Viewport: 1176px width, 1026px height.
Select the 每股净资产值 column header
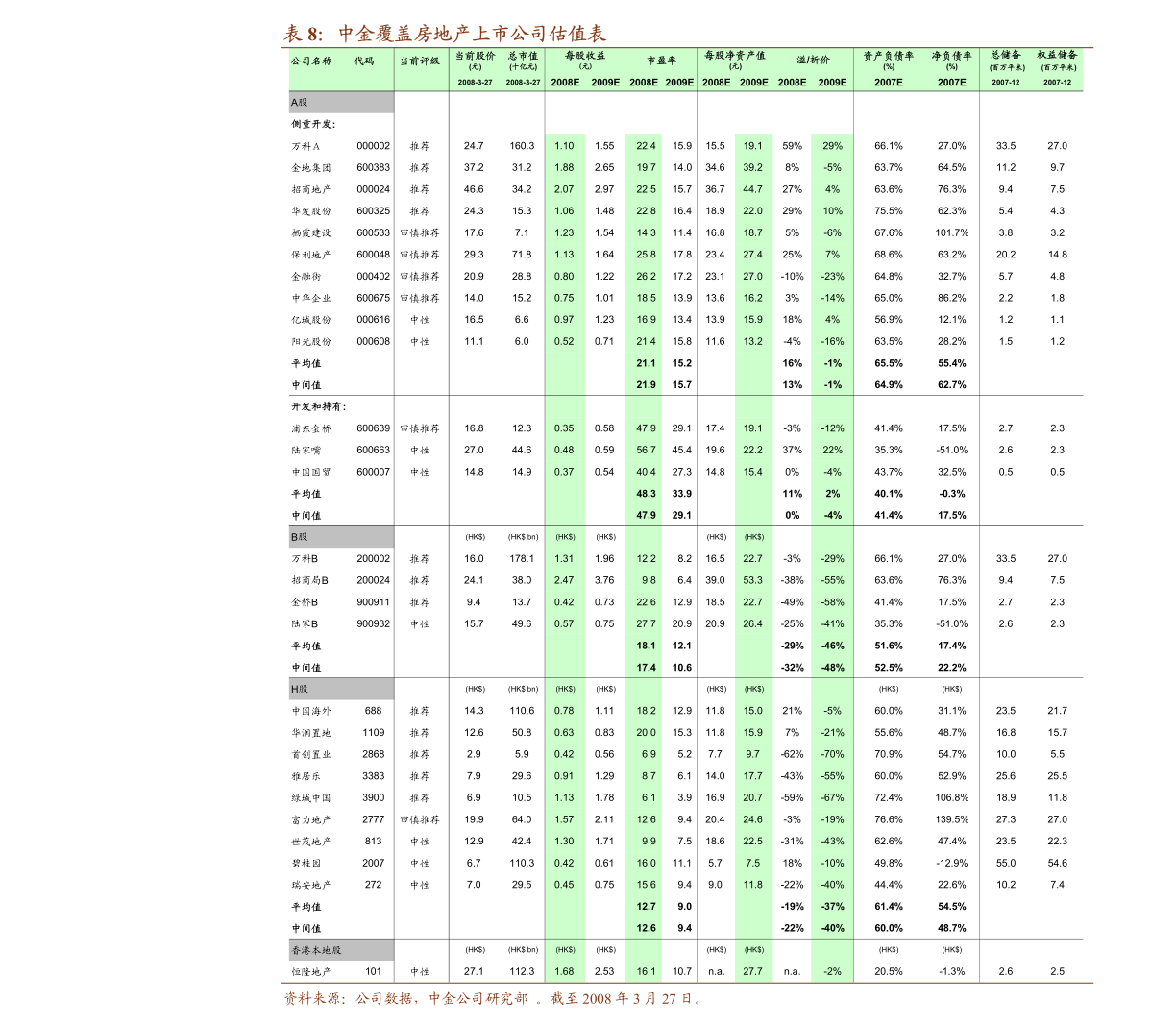(735, 56)
